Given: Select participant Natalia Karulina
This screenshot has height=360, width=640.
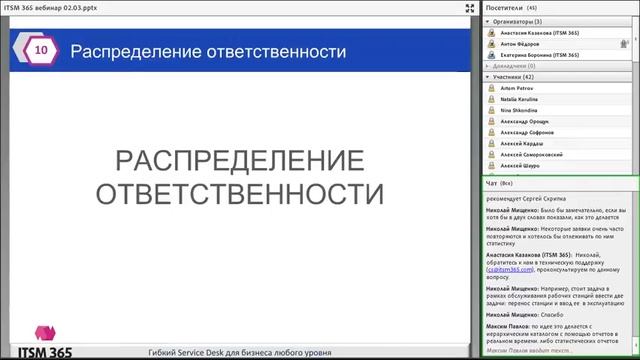Looking at the screenshot, I should tap(519, 99).
